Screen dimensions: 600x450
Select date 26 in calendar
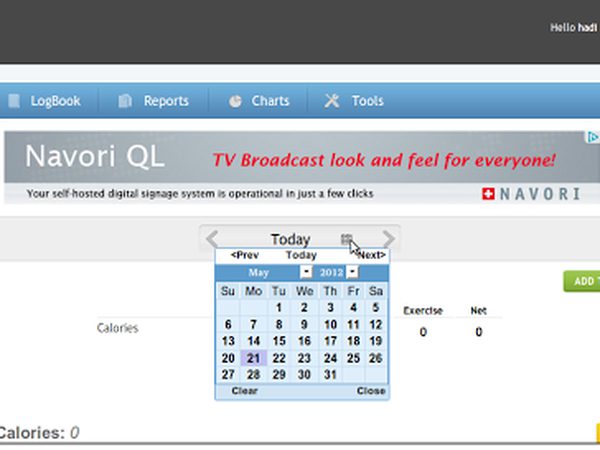[x=376, y=358]
